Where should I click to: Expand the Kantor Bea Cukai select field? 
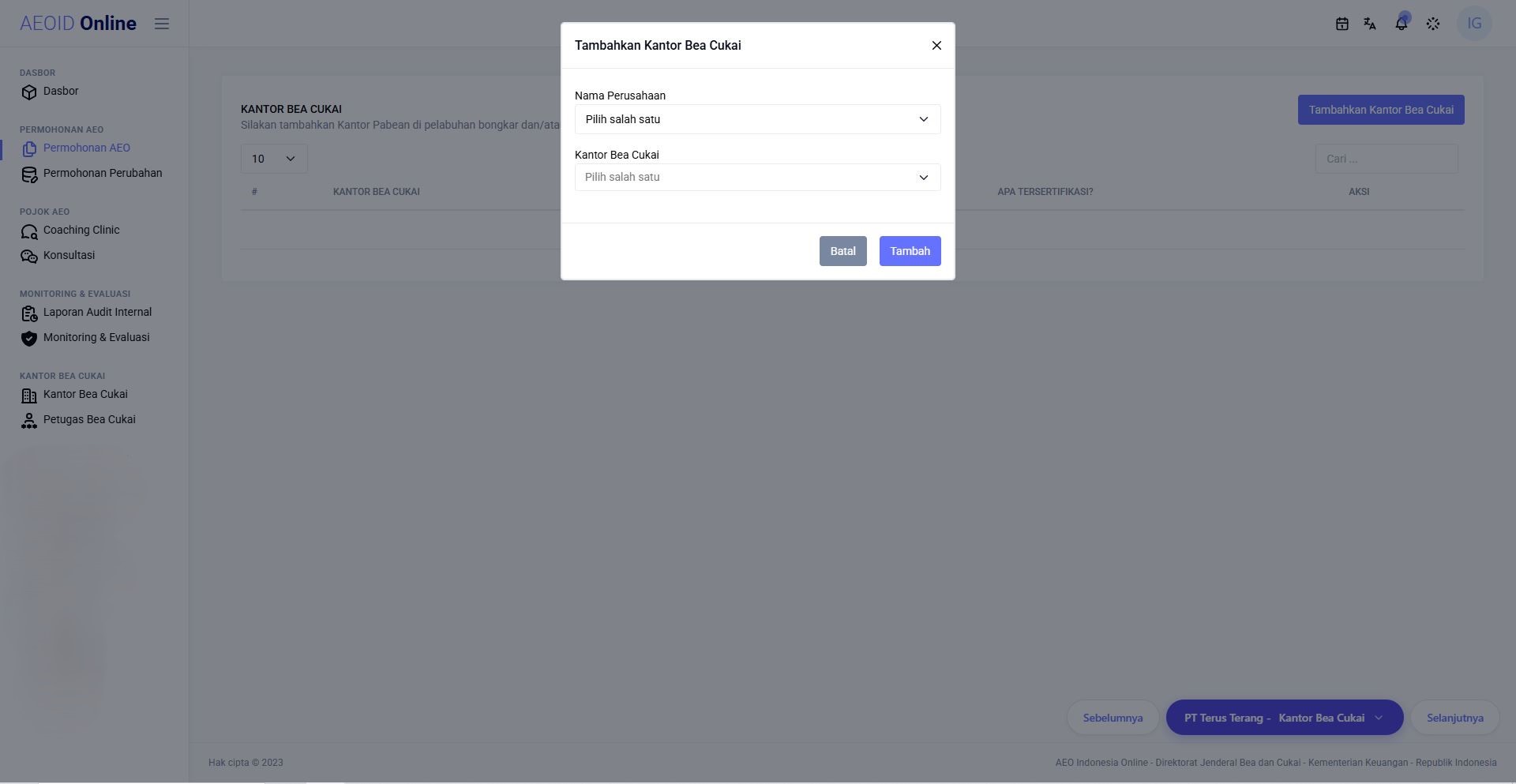click(x=757, y=177)
